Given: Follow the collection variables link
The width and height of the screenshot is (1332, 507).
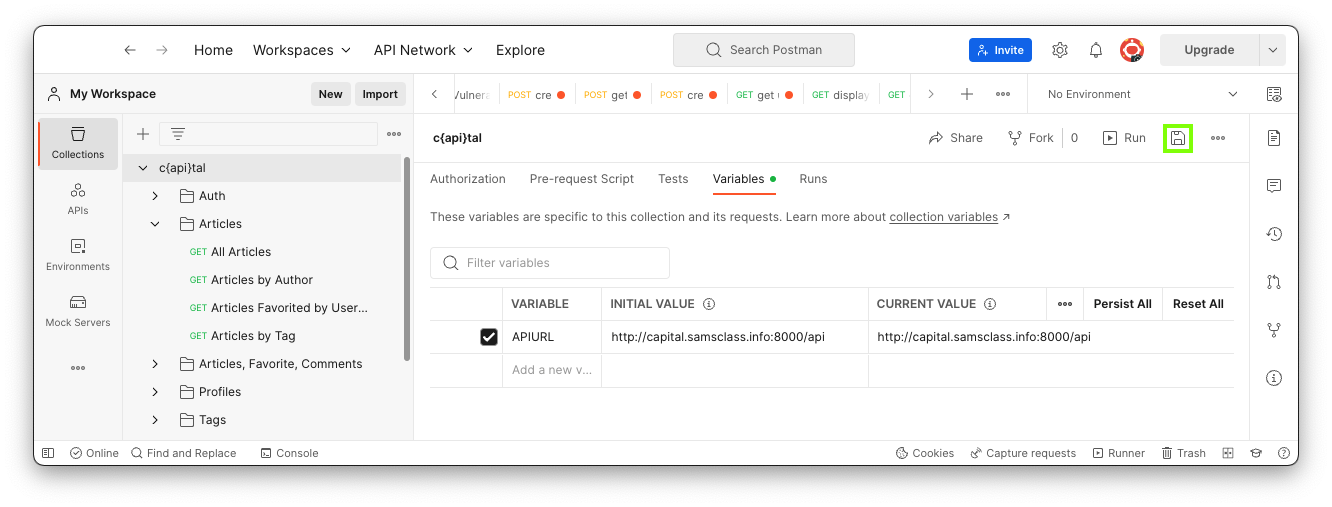Looking at the screenshot, I should [x=943, y=217].
